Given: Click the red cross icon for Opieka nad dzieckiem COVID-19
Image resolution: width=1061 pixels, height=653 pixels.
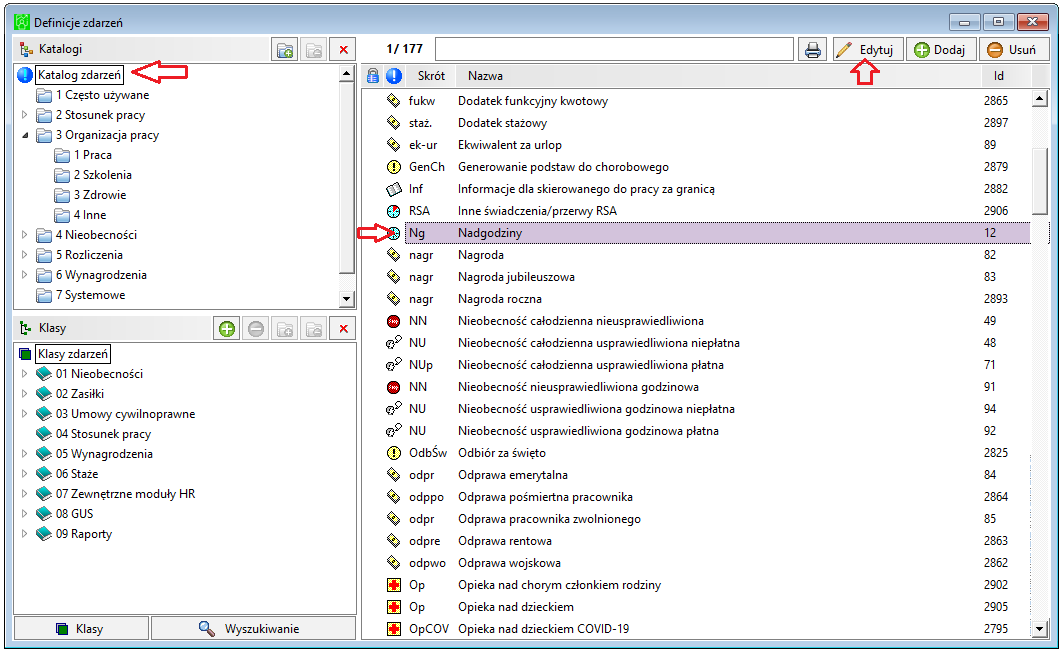Looking at the screenshot, I should [x=393, y=629].
